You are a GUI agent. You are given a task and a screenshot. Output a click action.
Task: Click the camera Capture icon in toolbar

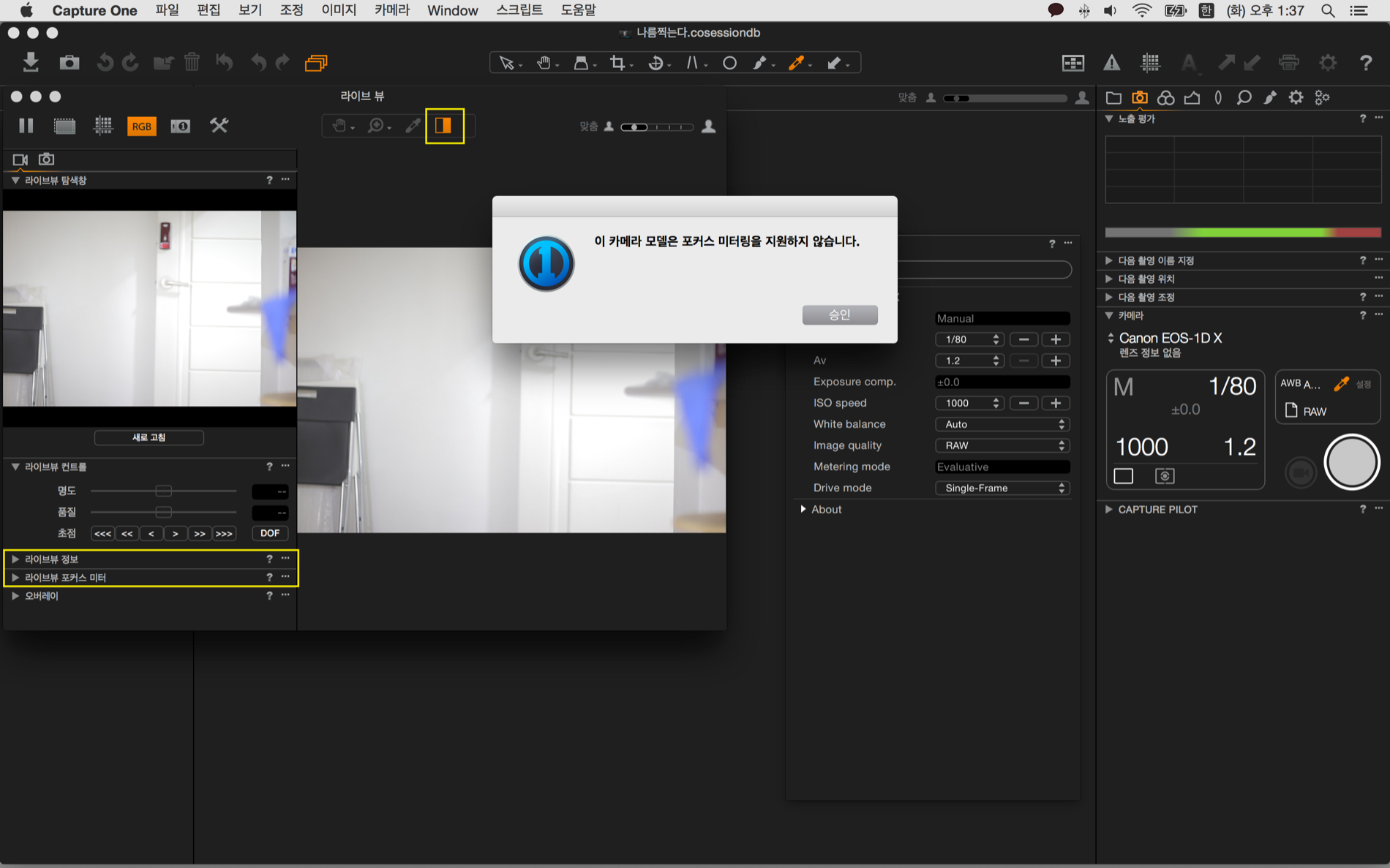pos(69,63)
